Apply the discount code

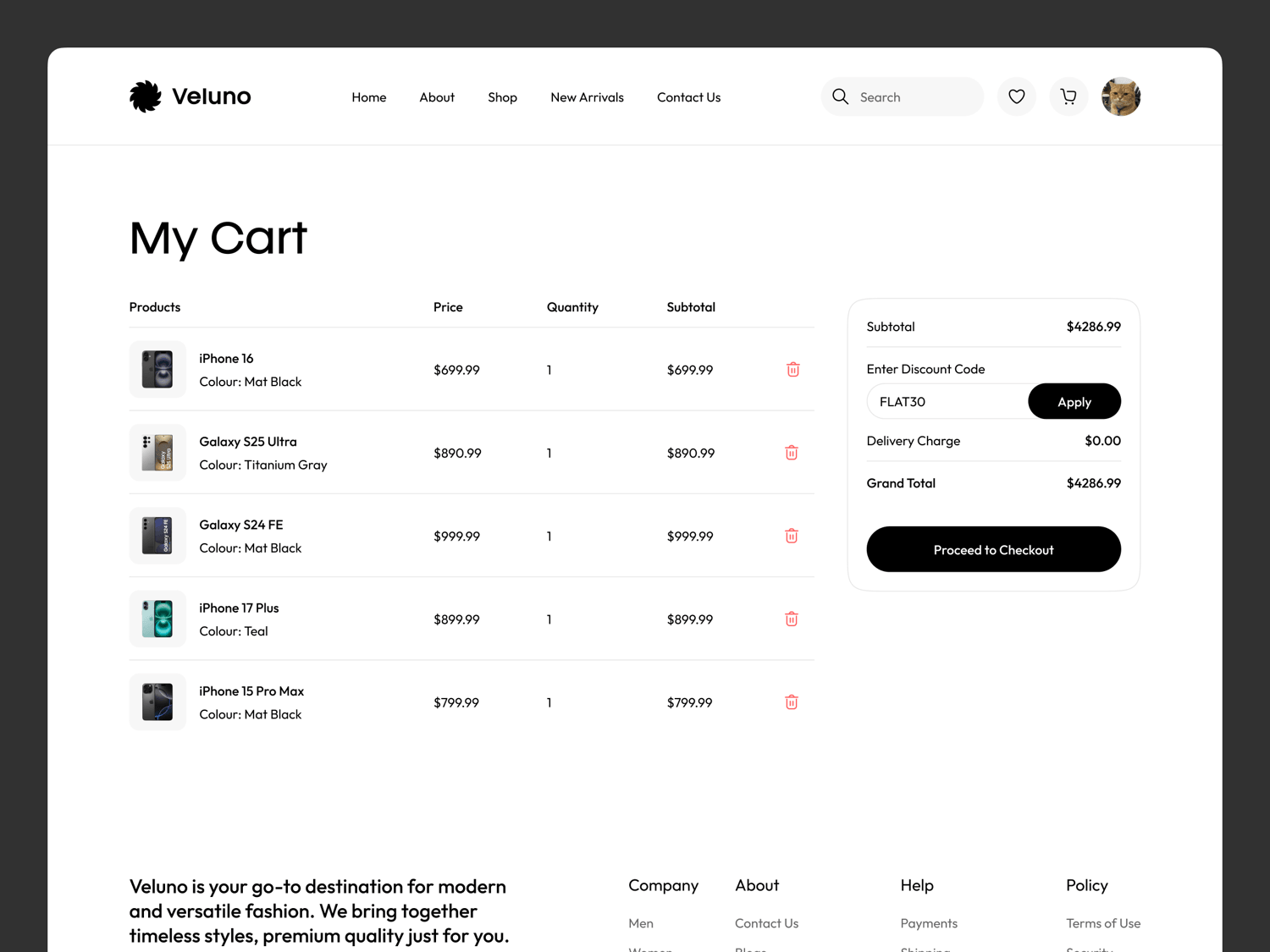[x=1074, y=401]
